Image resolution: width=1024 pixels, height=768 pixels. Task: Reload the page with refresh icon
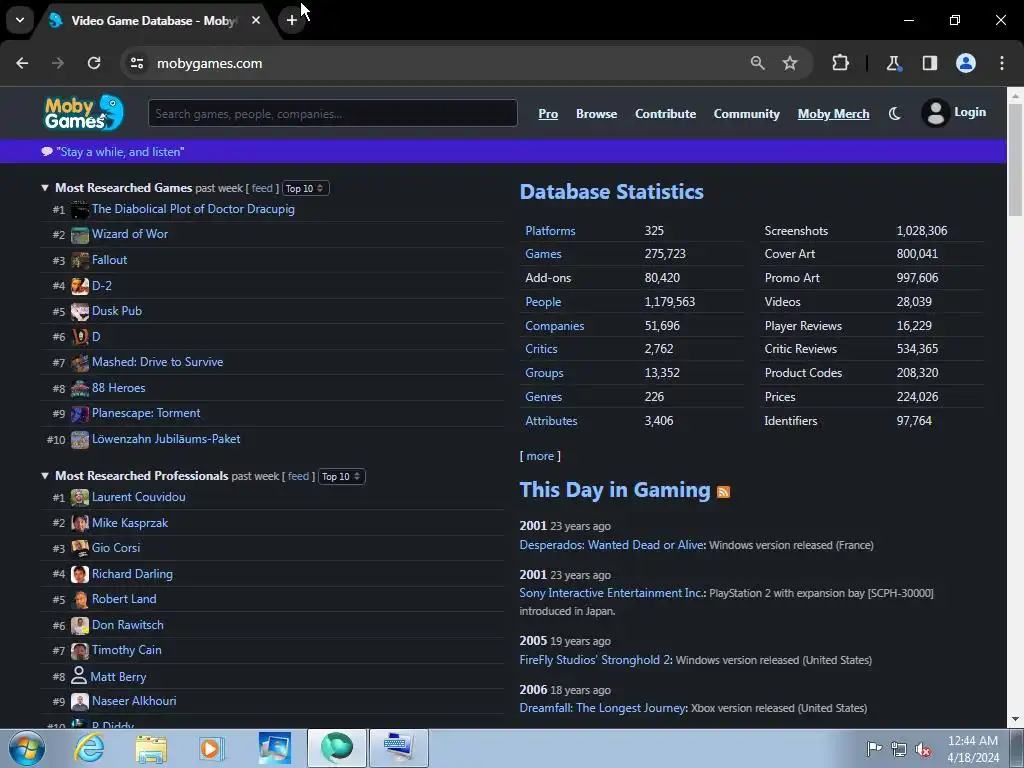(x=94, y=63)
